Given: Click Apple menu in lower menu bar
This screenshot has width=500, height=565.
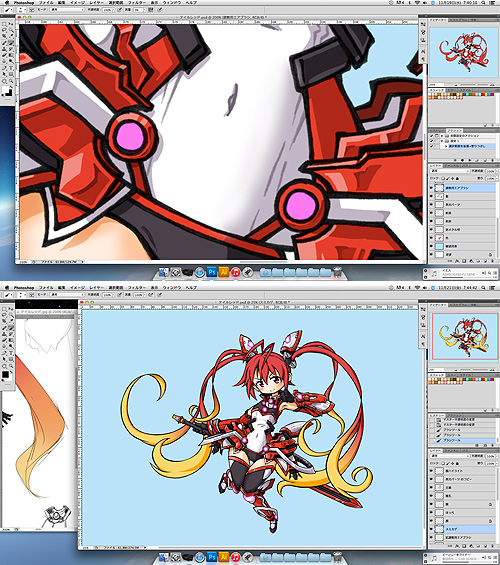Looking at the screenshot, I should [7, 288].
